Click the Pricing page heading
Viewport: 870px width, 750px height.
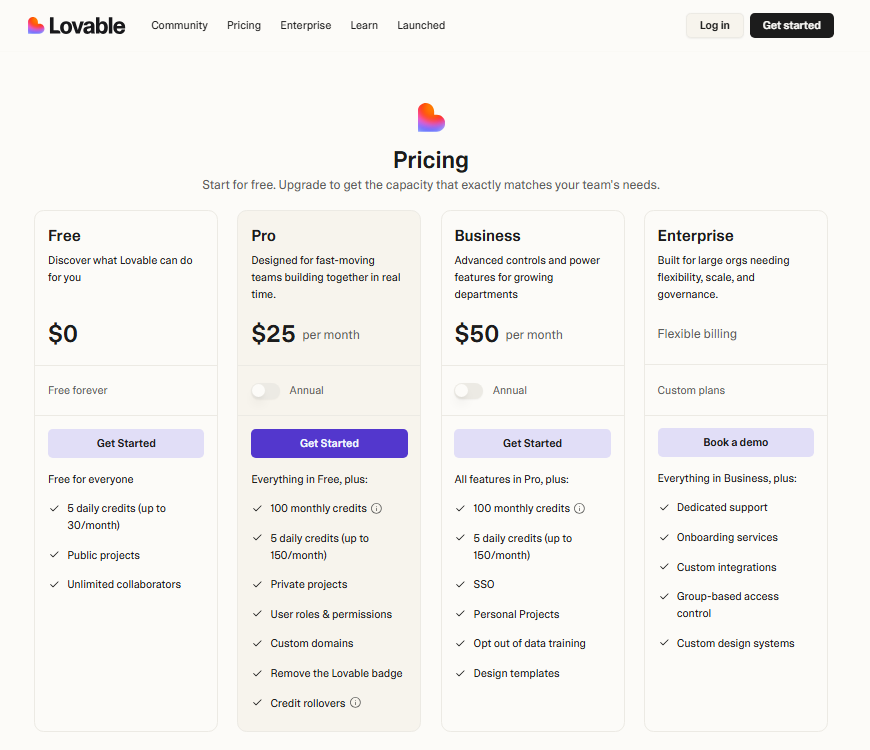coord(431,160)
